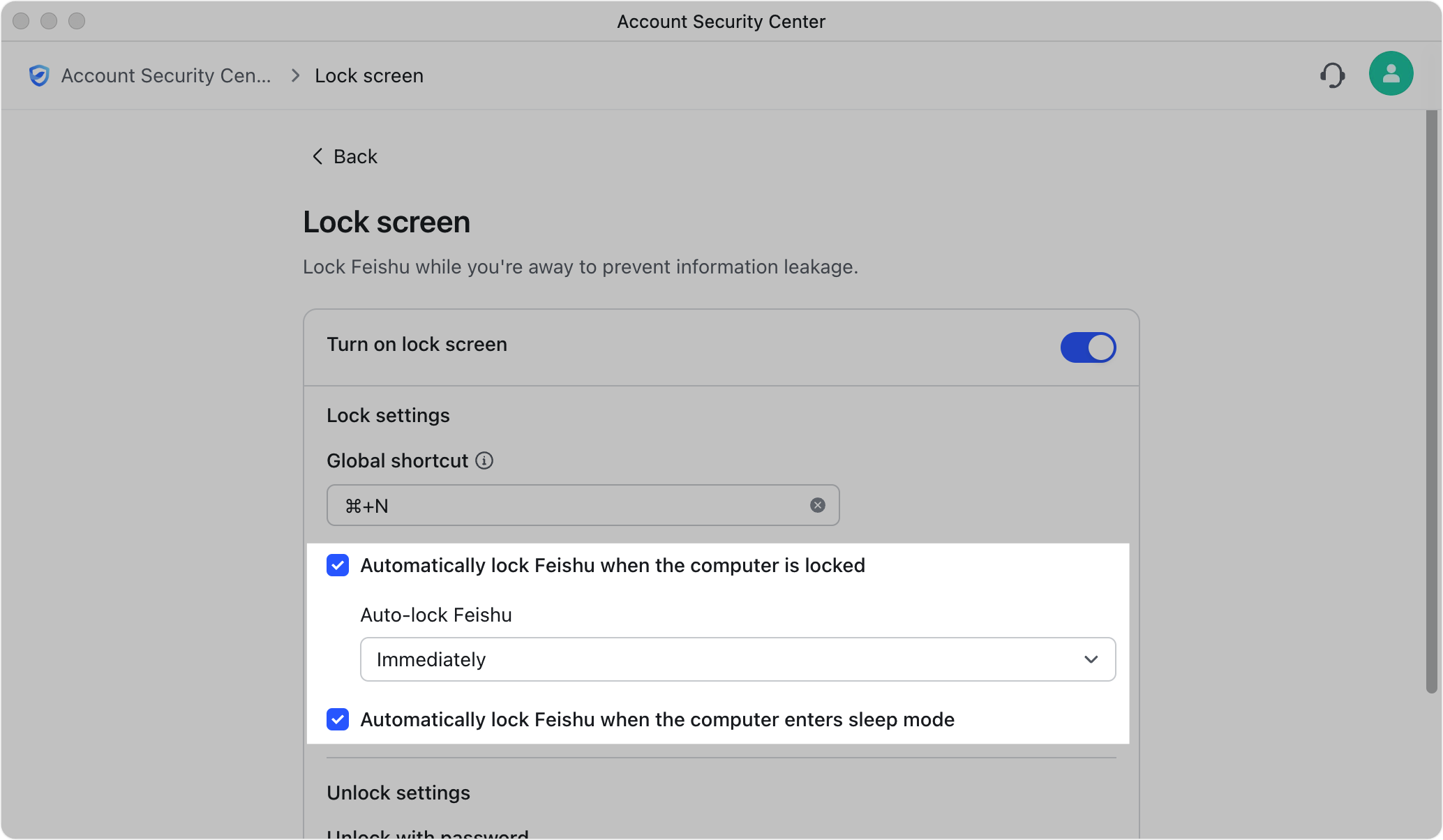Click the dropdown arrow beside Immediately

(1091, 659)
